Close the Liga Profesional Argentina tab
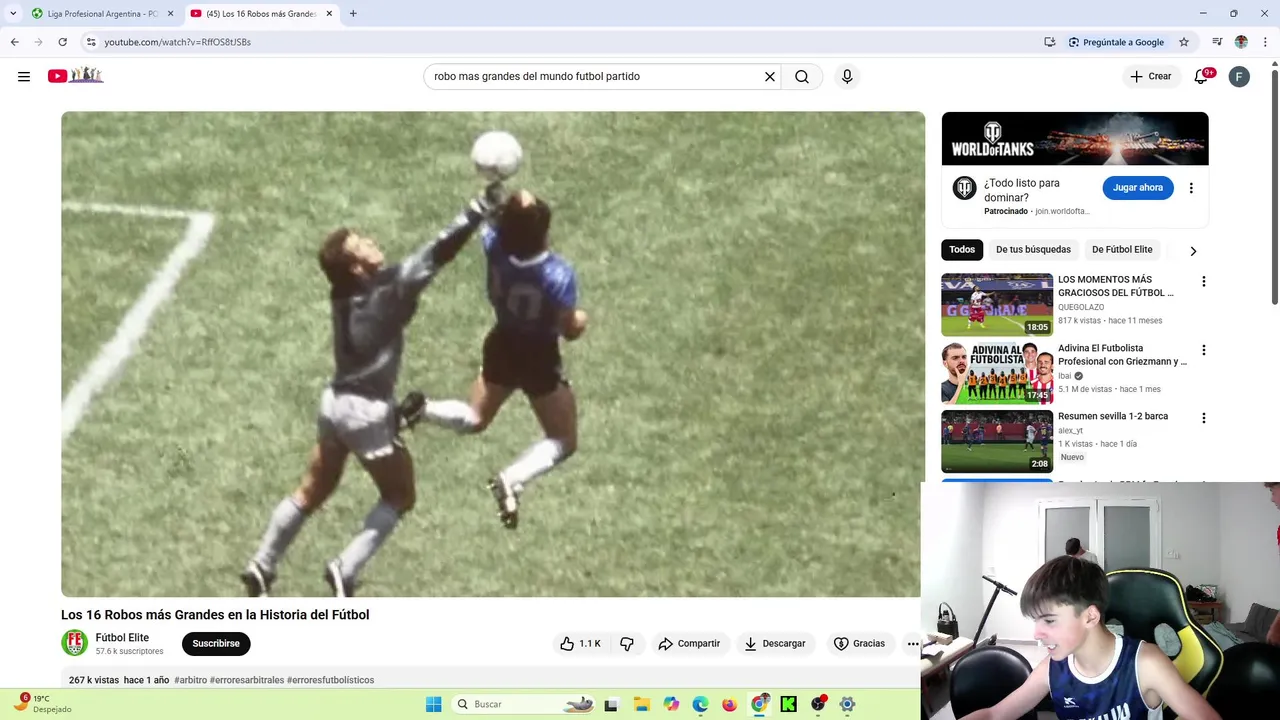 tap(170, 14)
